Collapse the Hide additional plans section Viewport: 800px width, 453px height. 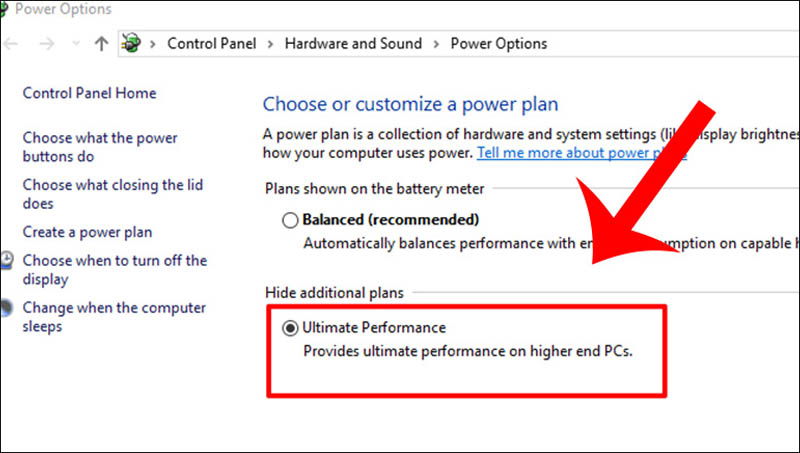click(334, 292)
